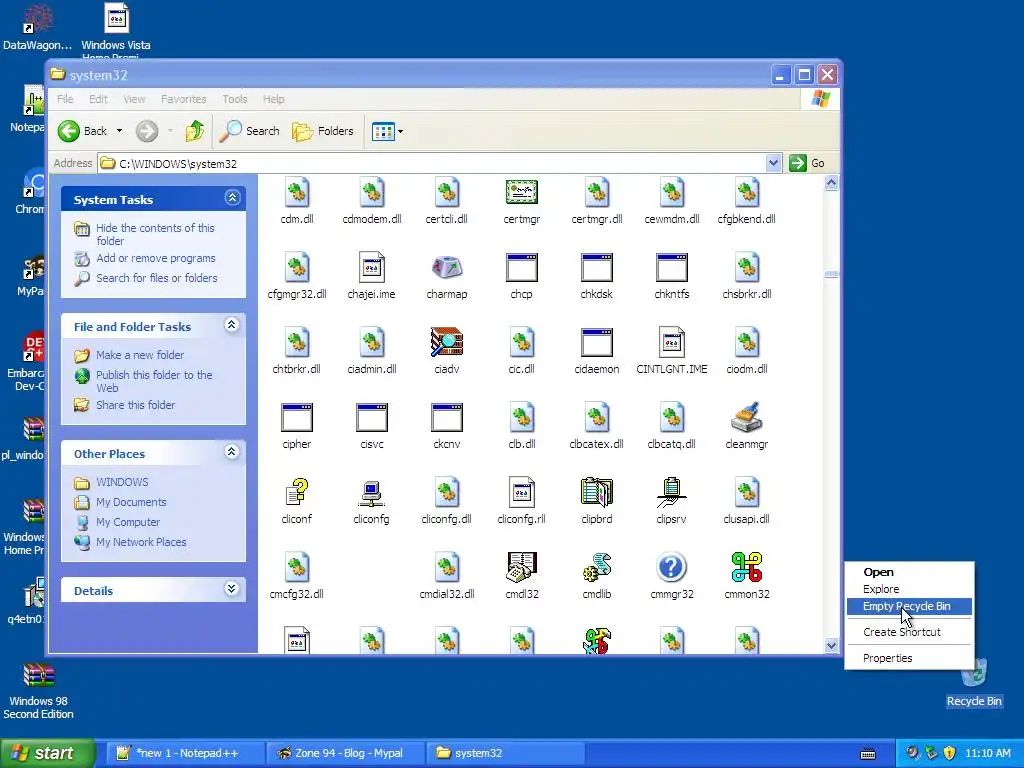The width and height of the screenshot is (1024, 768).
Task: Click Hide the contents of this folder
Action: tap(155, 234)
